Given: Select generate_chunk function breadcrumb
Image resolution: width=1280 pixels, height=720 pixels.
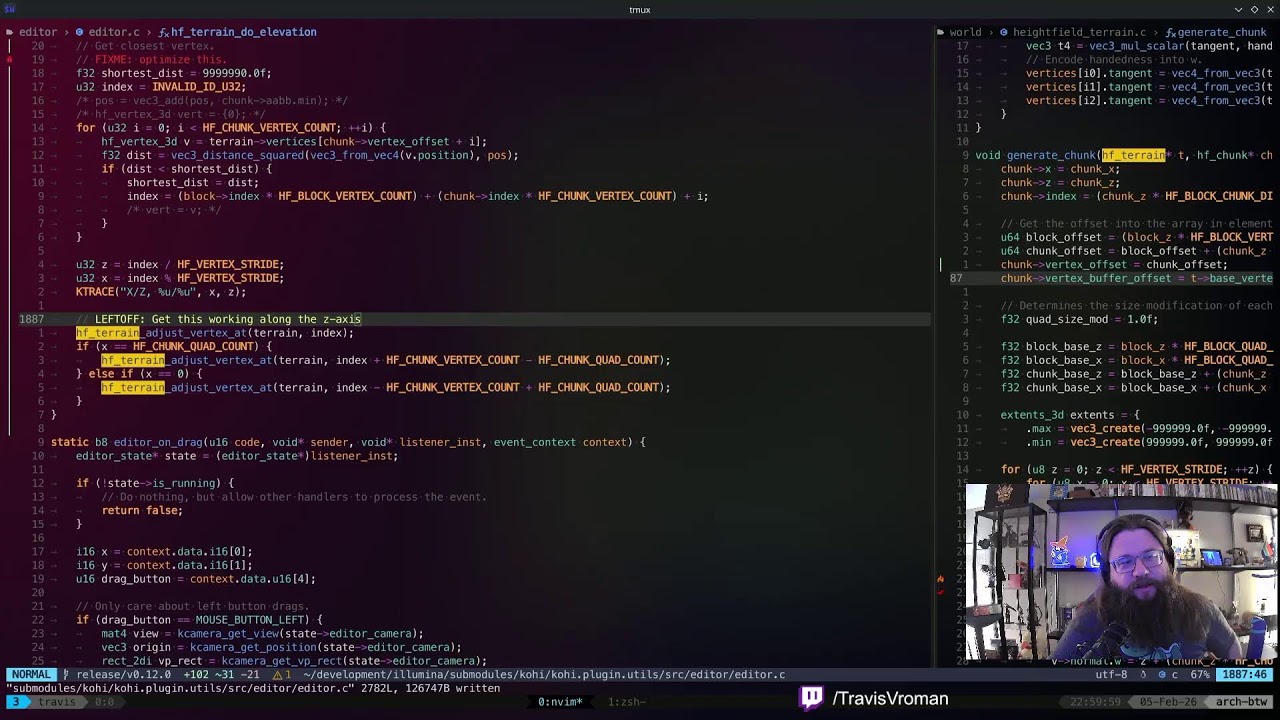Looking at the screenshot, I should click(1215, 32).
